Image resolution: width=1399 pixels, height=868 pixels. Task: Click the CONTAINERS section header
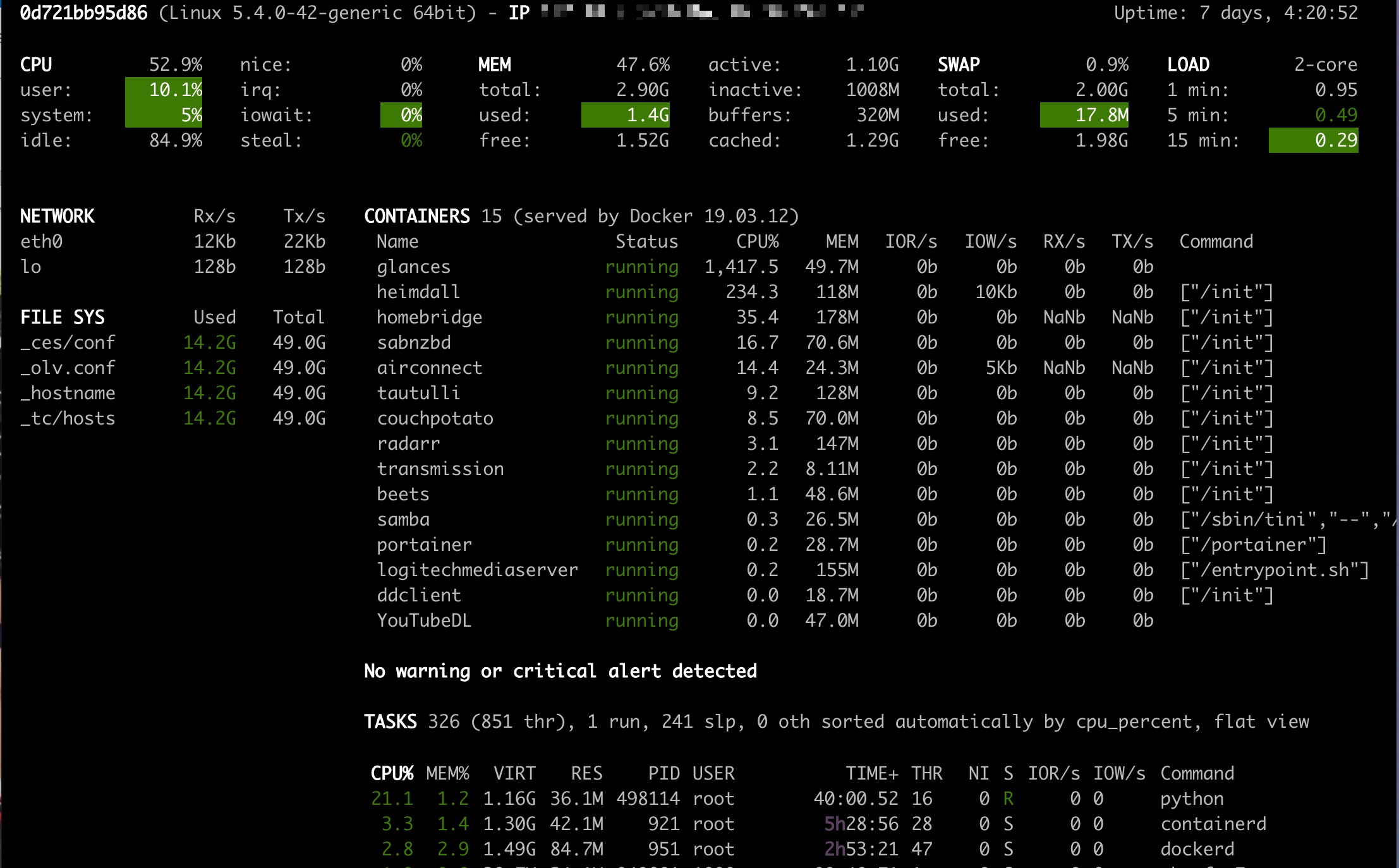(x=417, y=216)
